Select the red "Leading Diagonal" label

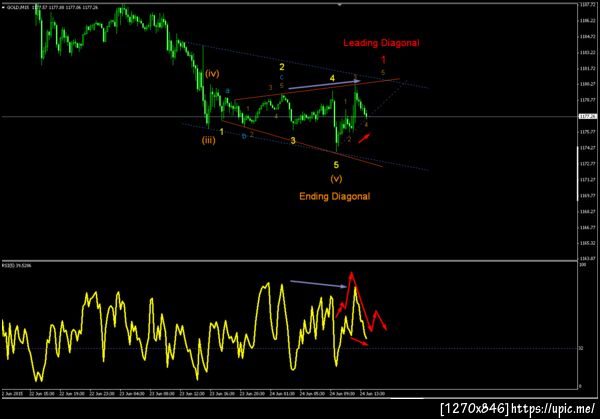[381, 43]
